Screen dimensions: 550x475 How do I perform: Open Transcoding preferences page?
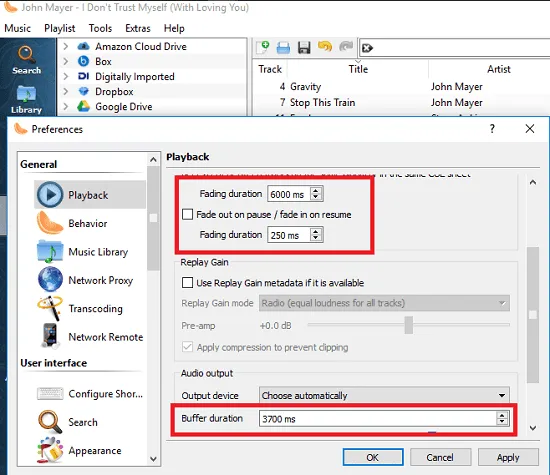(90, 308)
